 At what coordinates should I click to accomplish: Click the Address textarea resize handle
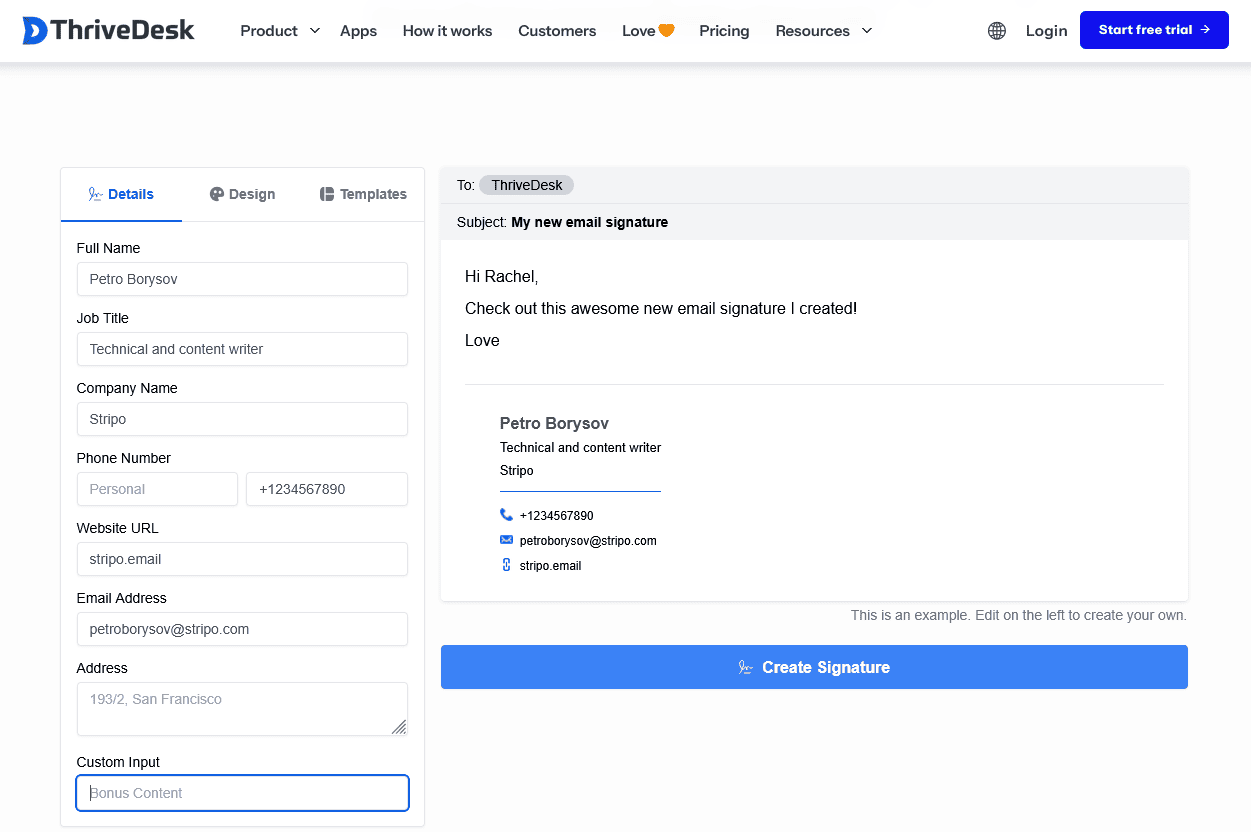click(x=399, y=727)
